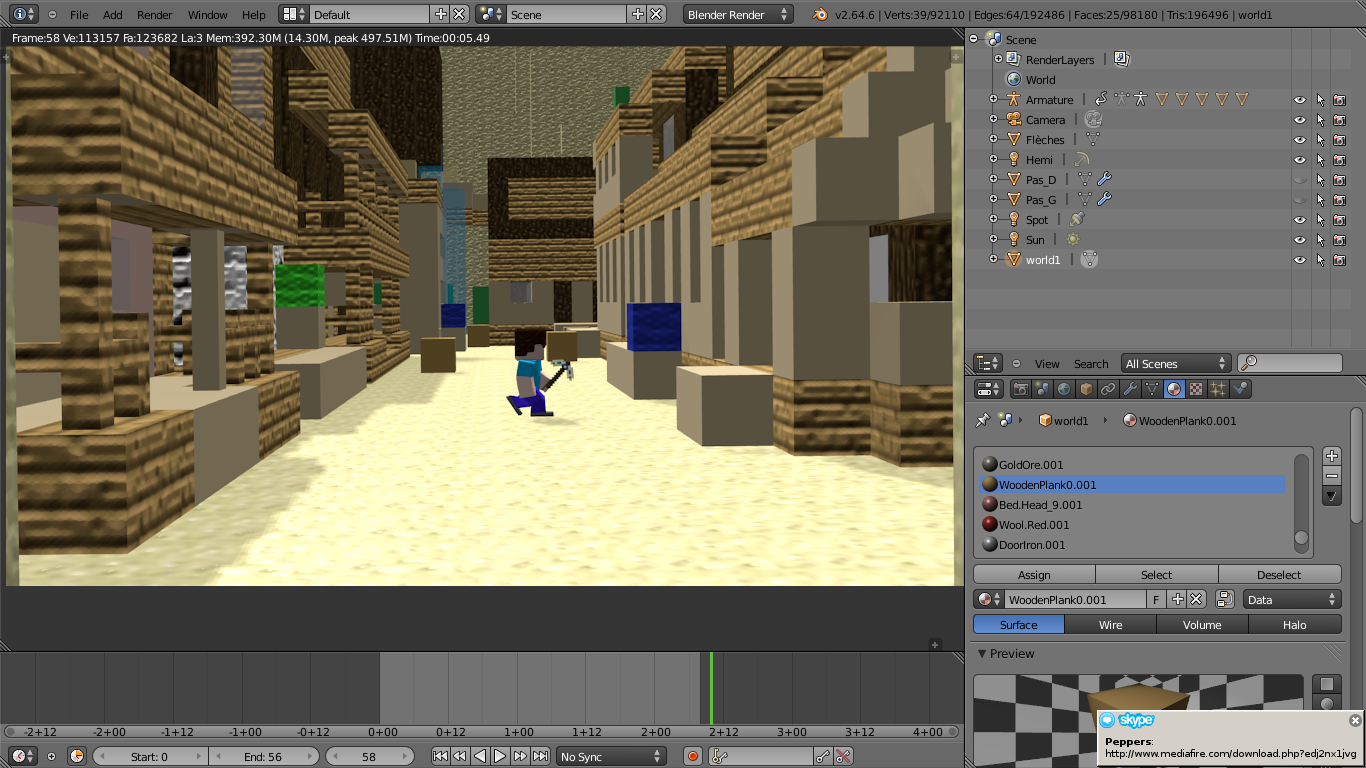Open the Add menu
Viewport: 1366px width, 768px height.
point(113,15)
